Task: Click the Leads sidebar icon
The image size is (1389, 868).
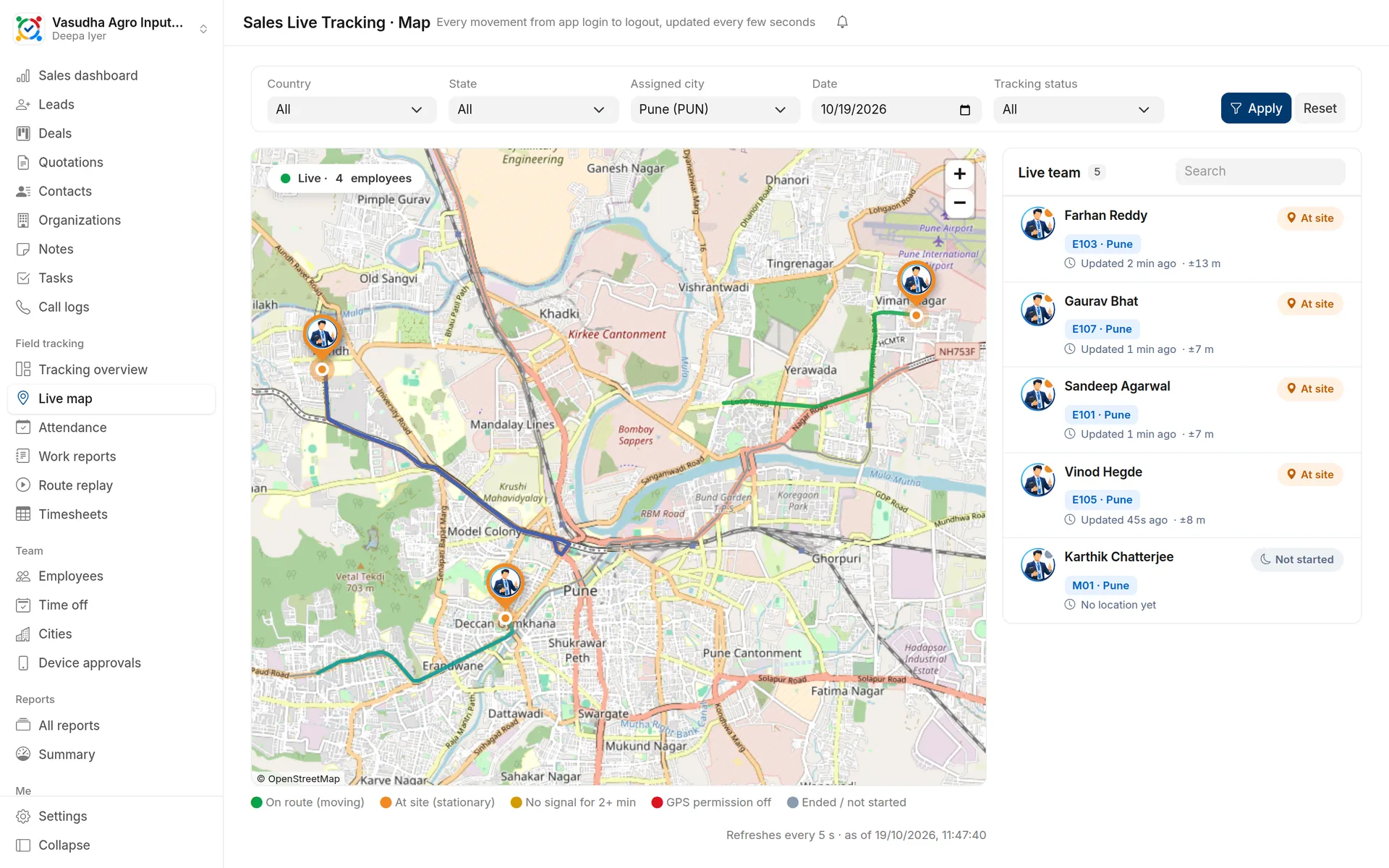Action: tap(23, 105)
